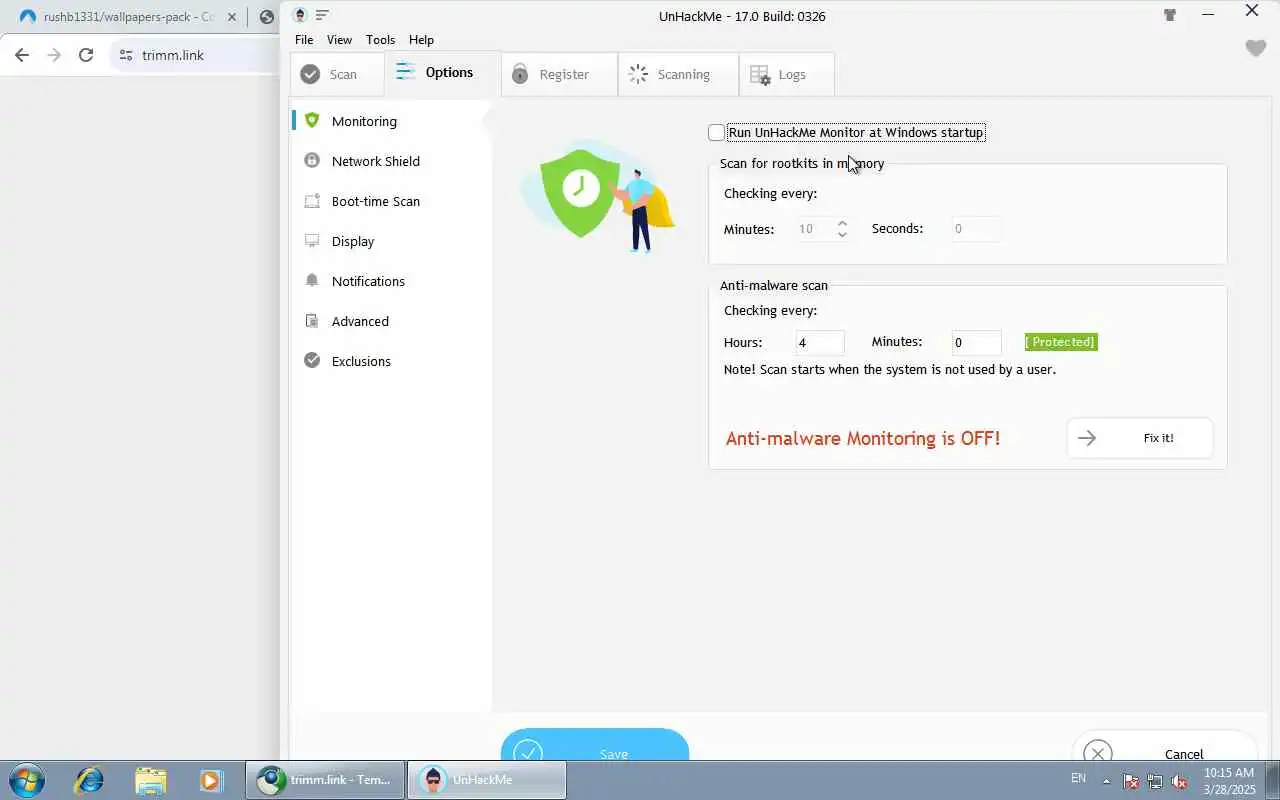Open Windows Explorer folder from taskbar

(x=150, y=780)
